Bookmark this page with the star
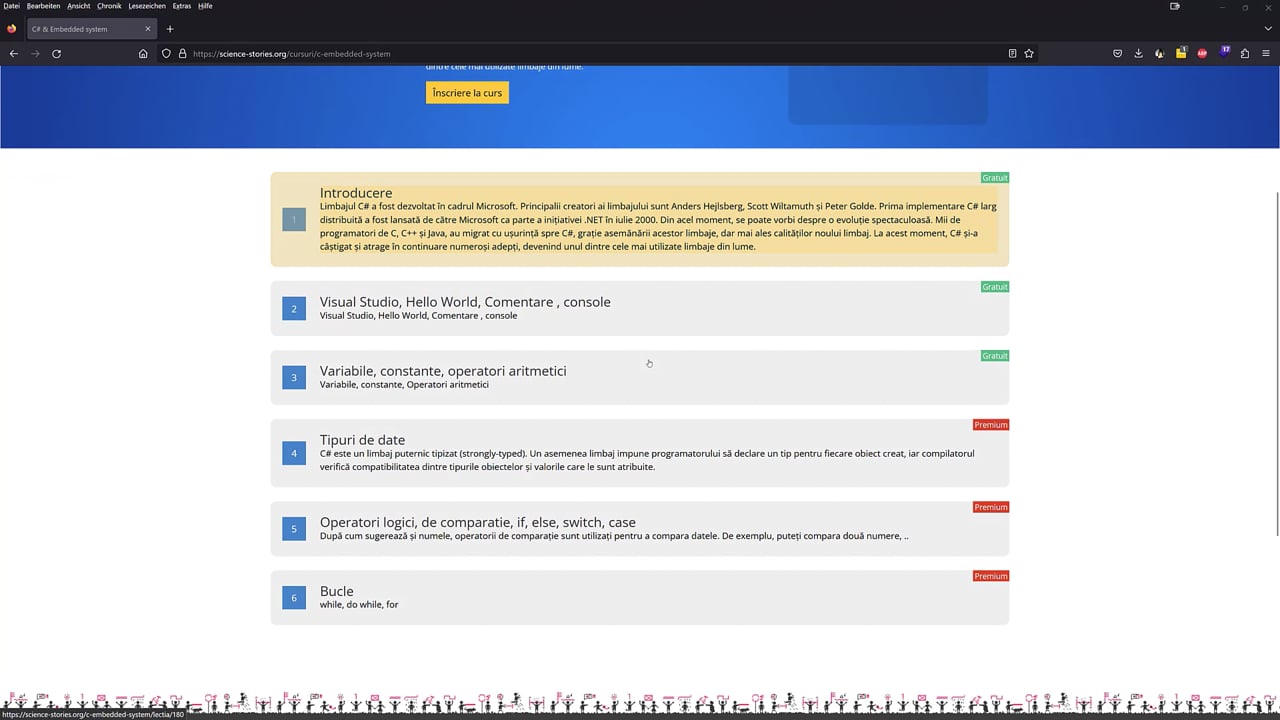Viewport: 1280px width, 720px height. (x=1029, y=53)
